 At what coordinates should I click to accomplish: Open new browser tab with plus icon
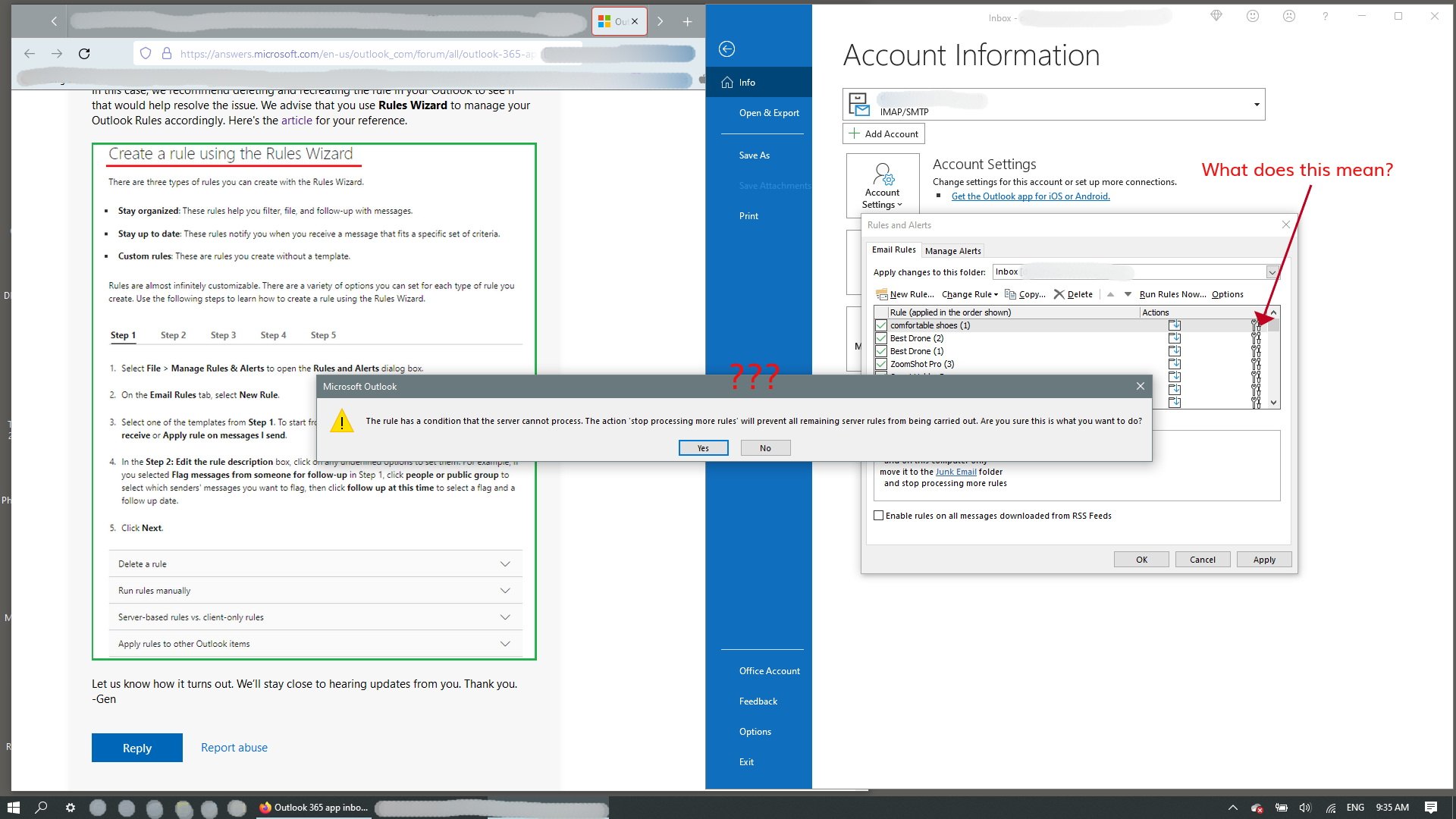click(687, 22)
